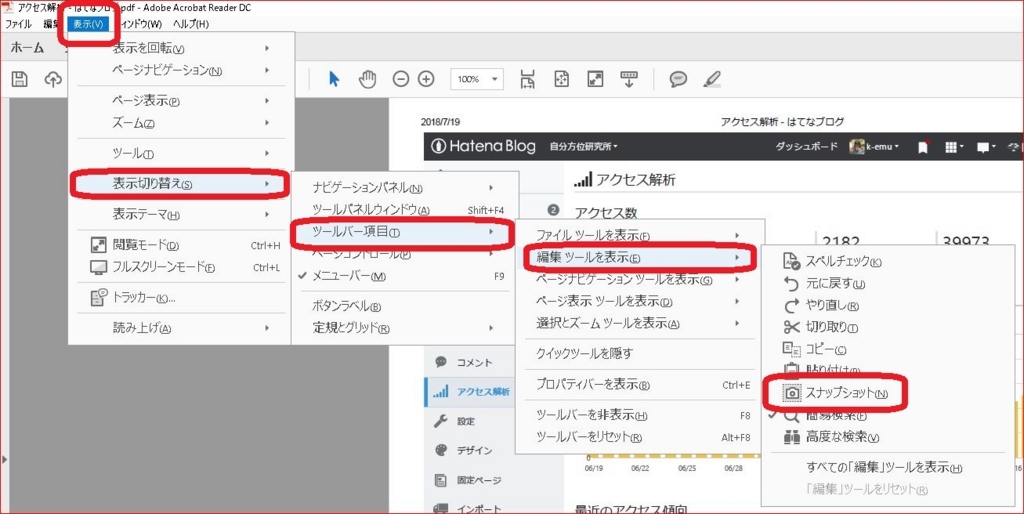The image size is (1024, 514).
Task: Click ツールバーをリセット entry
Action: [639, 437]
